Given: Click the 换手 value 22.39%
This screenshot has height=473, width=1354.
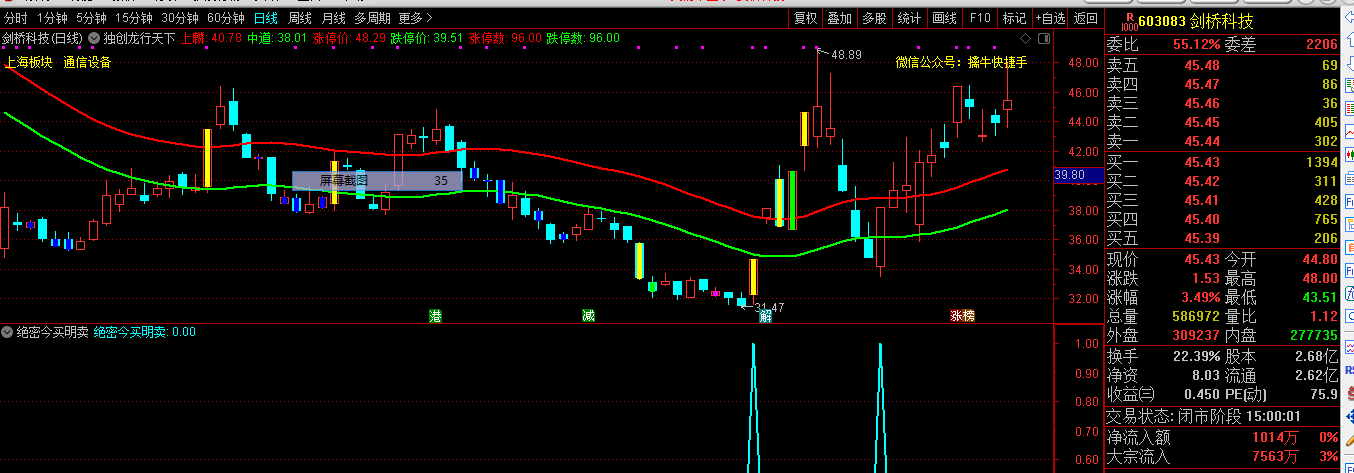Looking at the screenshot, I should (1196, 356).
